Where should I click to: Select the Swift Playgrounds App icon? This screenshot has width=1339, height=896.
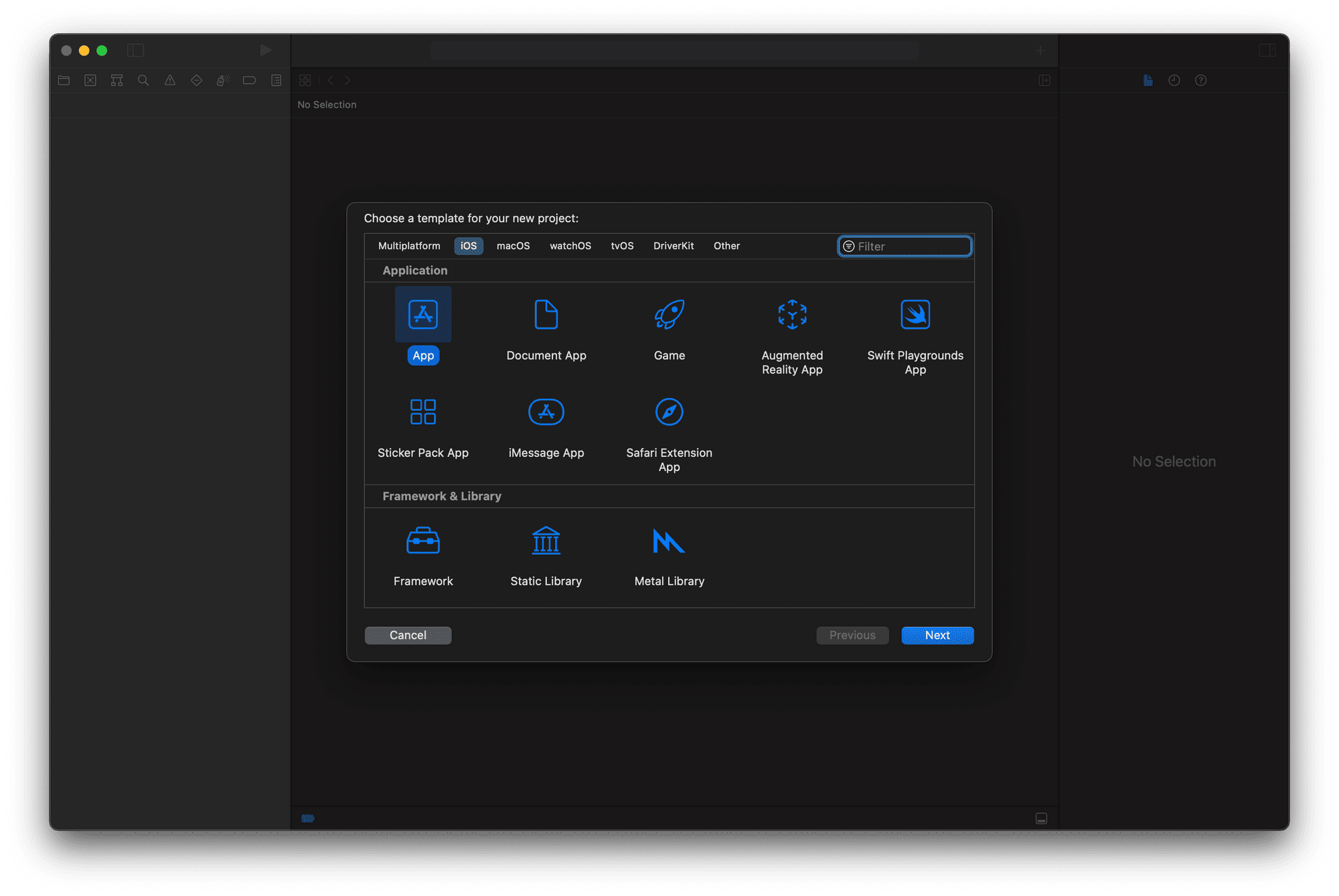pos(915,314)
